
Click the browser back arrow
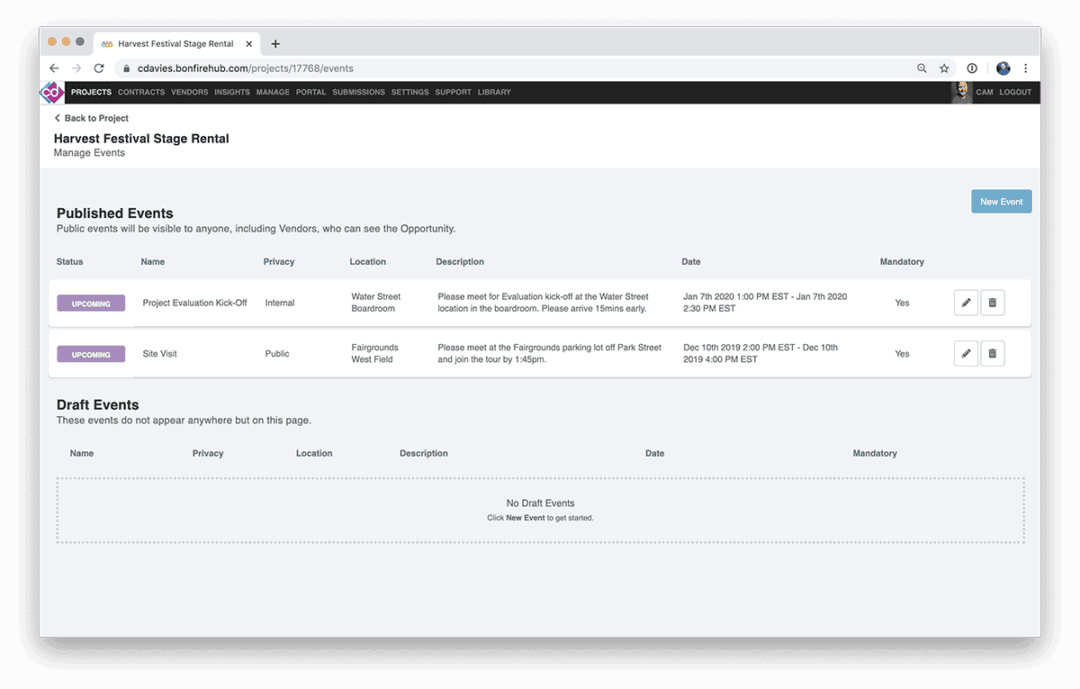pos(54,68)
